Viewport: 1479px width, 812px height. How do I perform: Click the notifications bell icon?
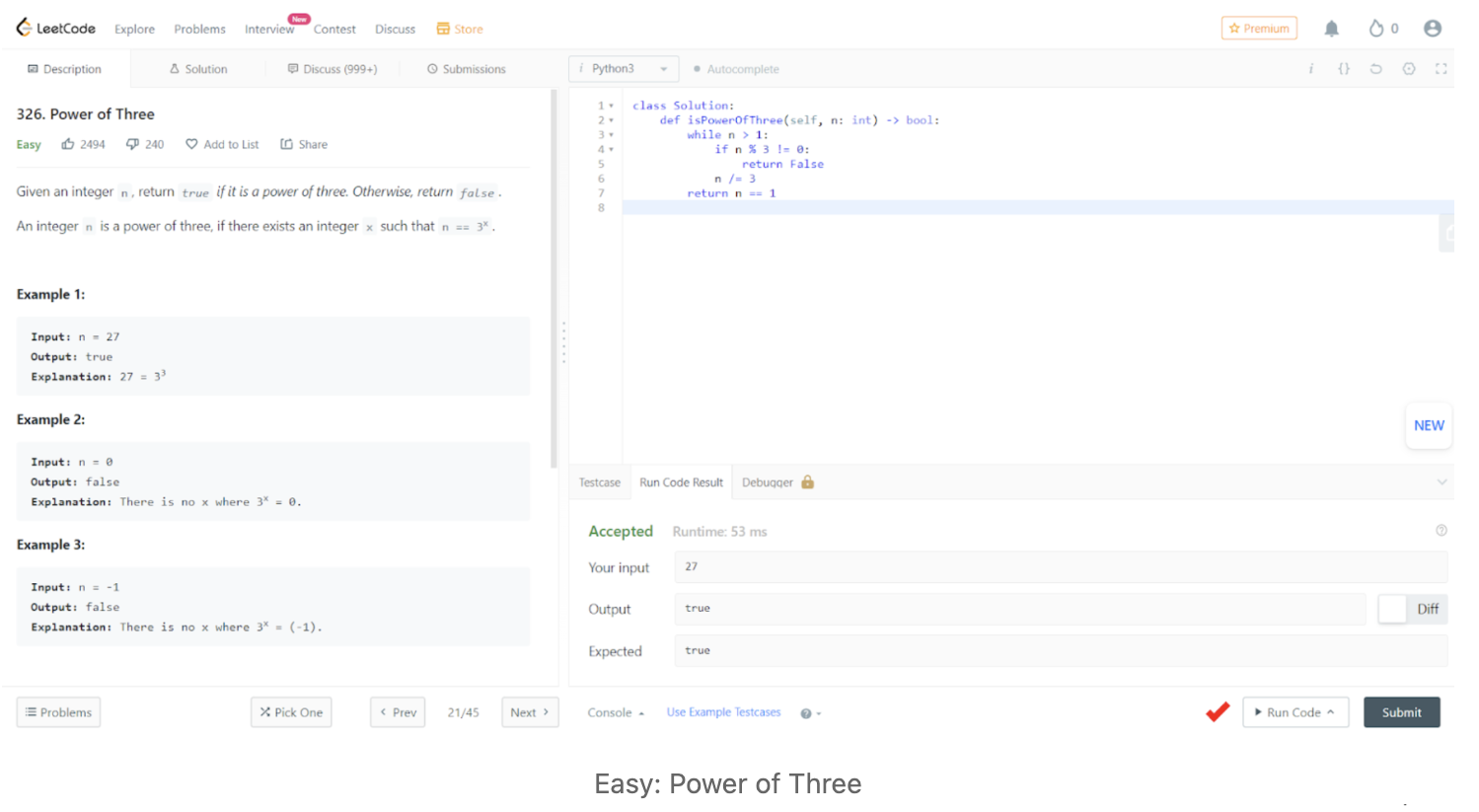tap(1331, 29)
